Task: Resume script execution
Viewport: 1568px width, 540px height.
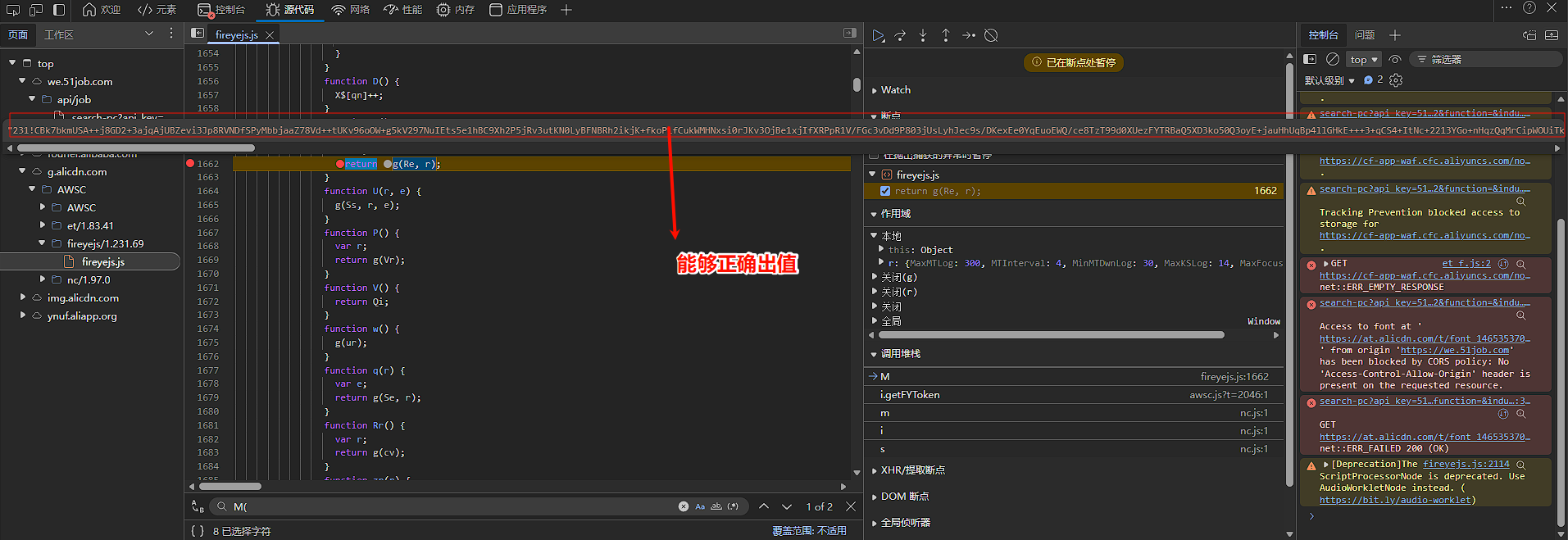Action: [x=878, y=35]
